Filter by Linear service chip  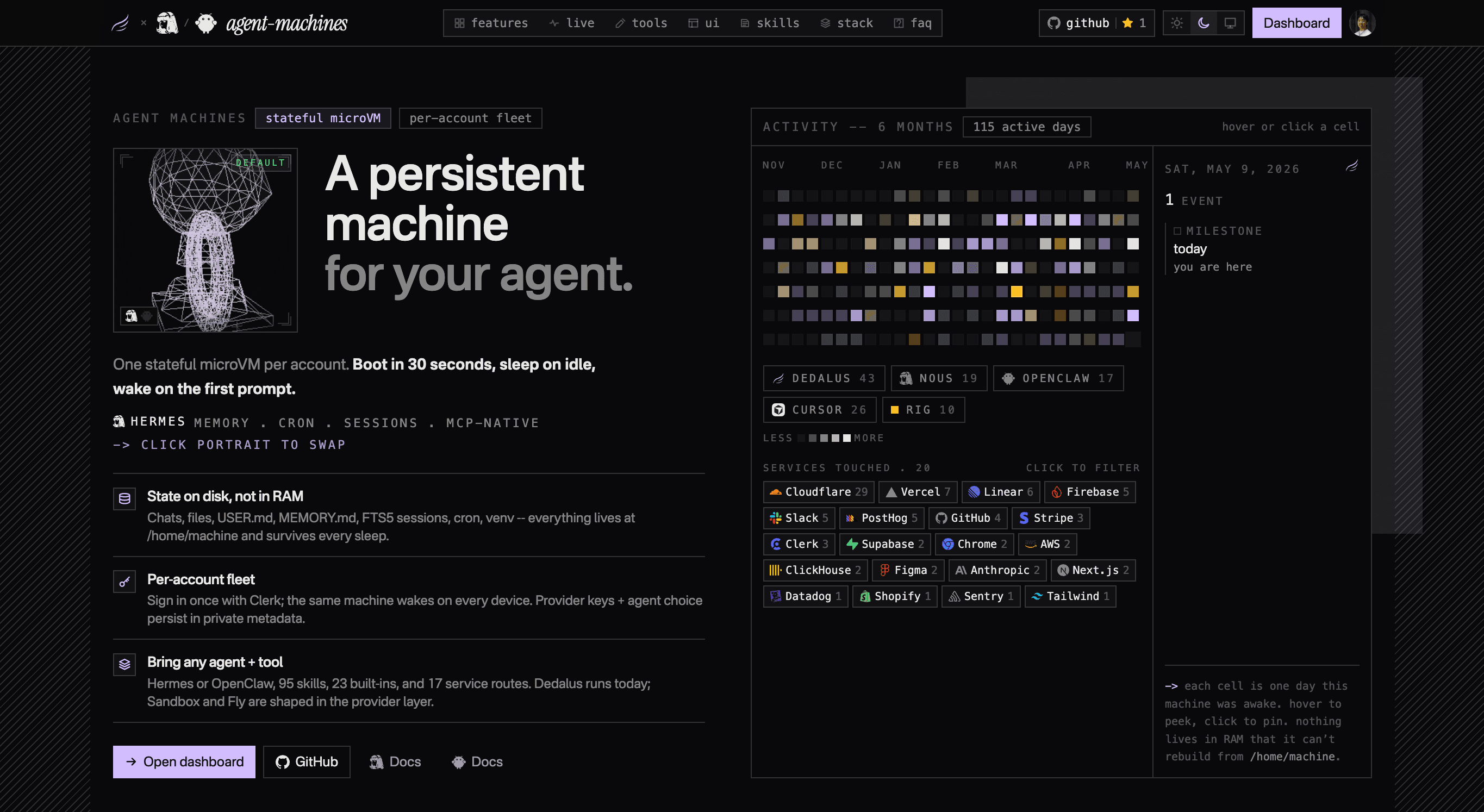click(1001, 492)
